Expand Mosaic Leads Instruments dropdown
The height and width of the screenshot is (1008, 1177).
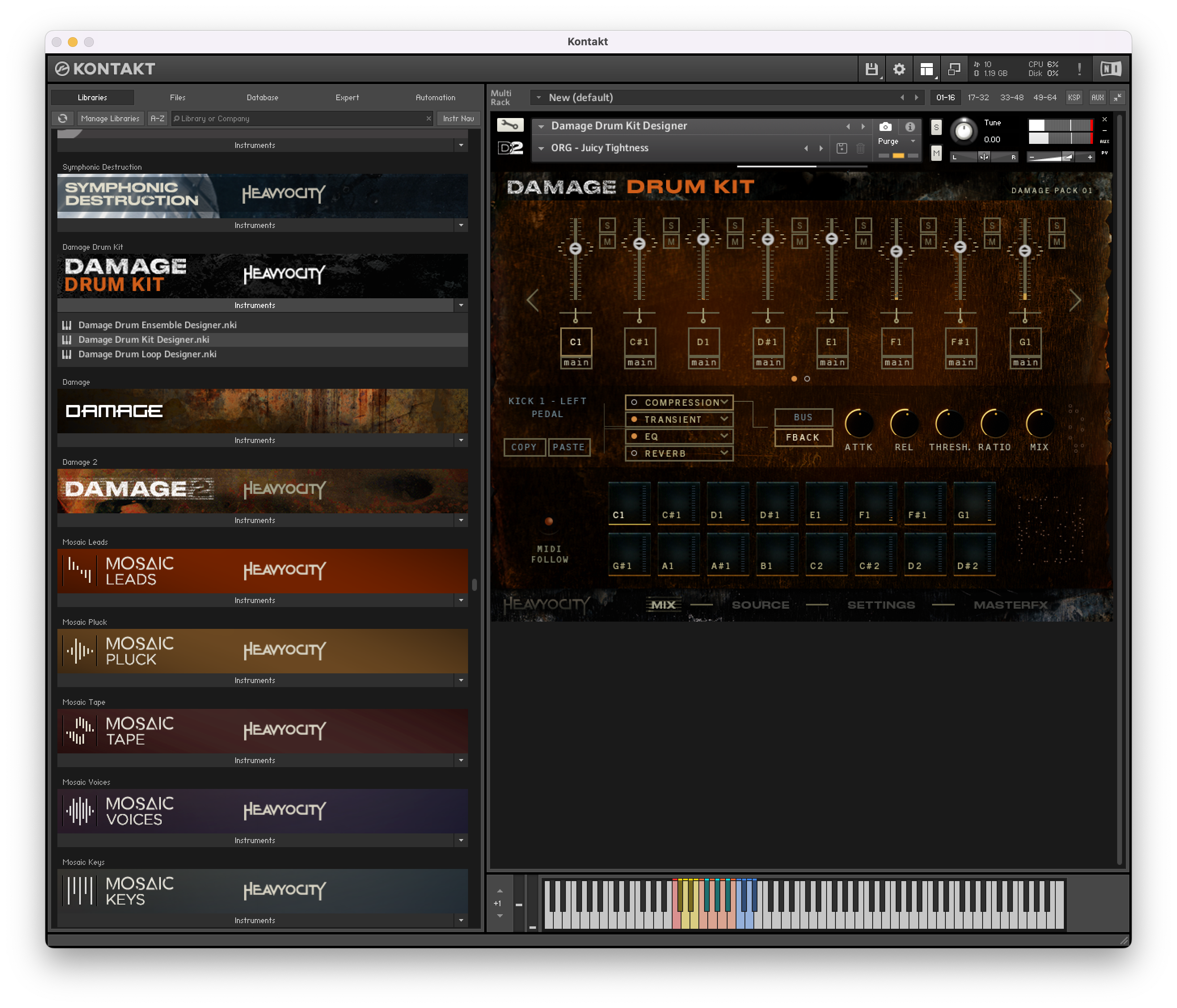[x=461, y=601]
